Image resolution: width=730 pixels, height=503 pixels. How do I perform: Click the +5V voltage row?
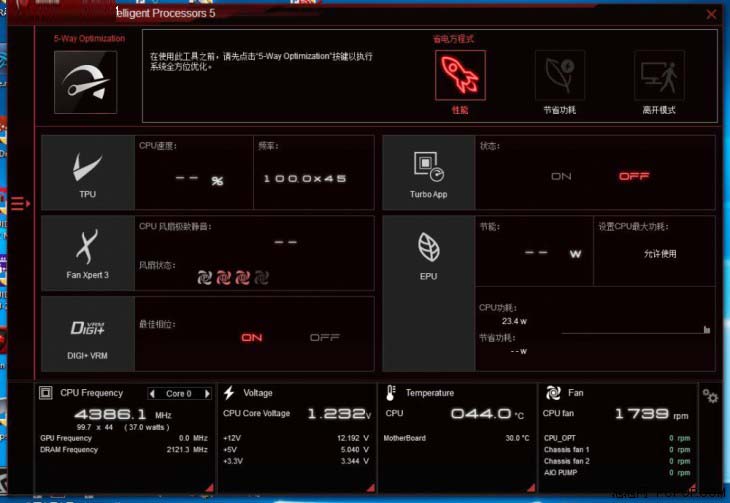pyautogui.click(x=296, y=449)
